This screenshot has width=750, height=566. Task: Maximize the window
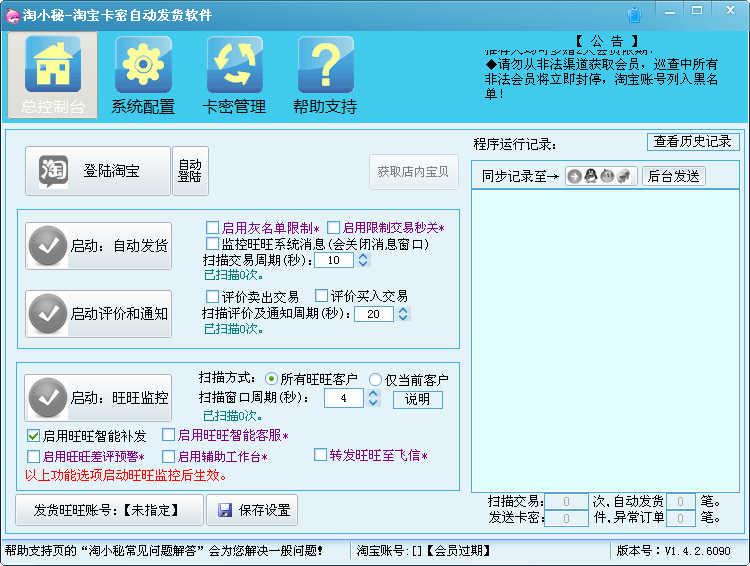(x=697, y=11)
